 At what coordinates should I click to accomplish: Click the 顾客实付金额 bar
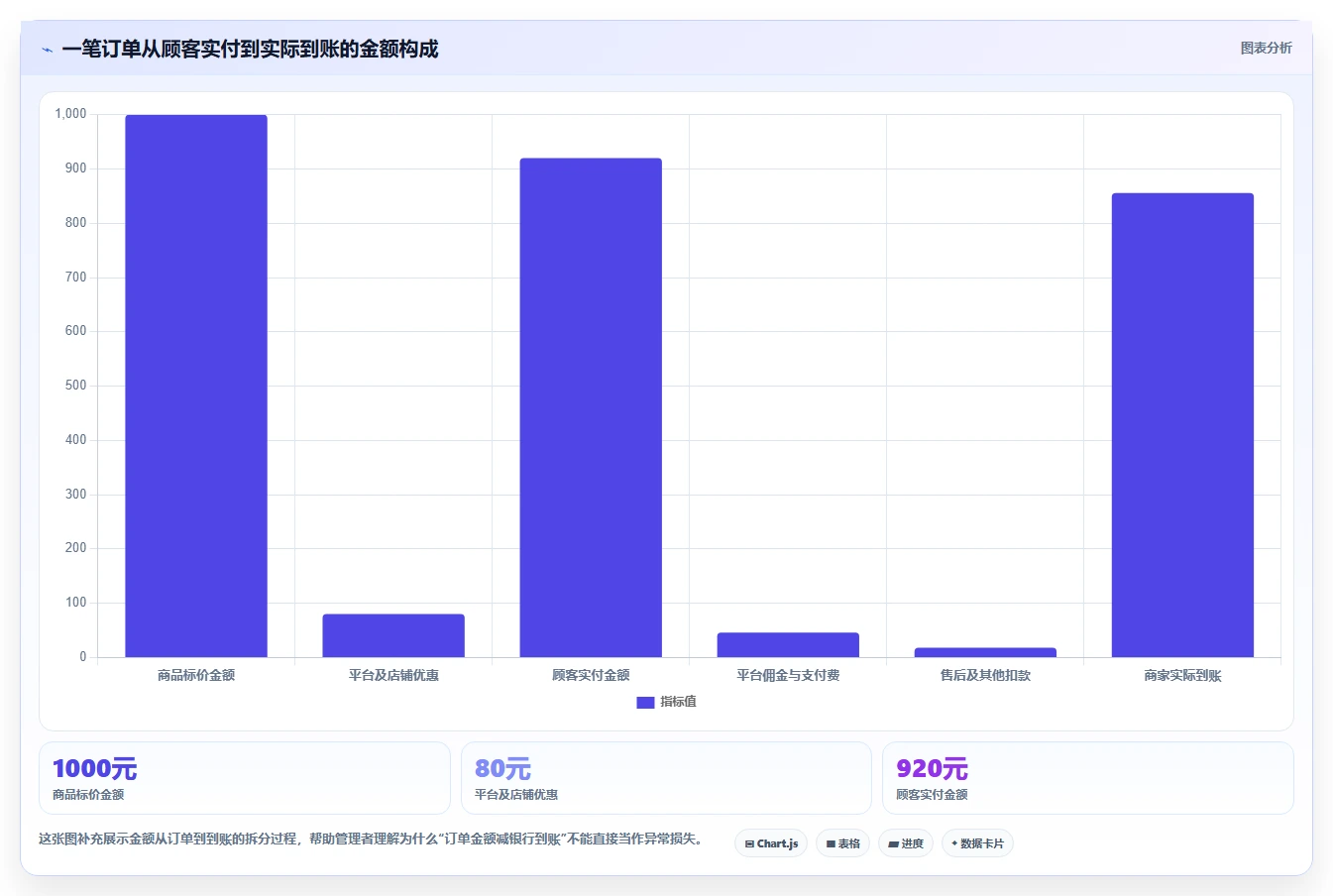coord(591,407)
